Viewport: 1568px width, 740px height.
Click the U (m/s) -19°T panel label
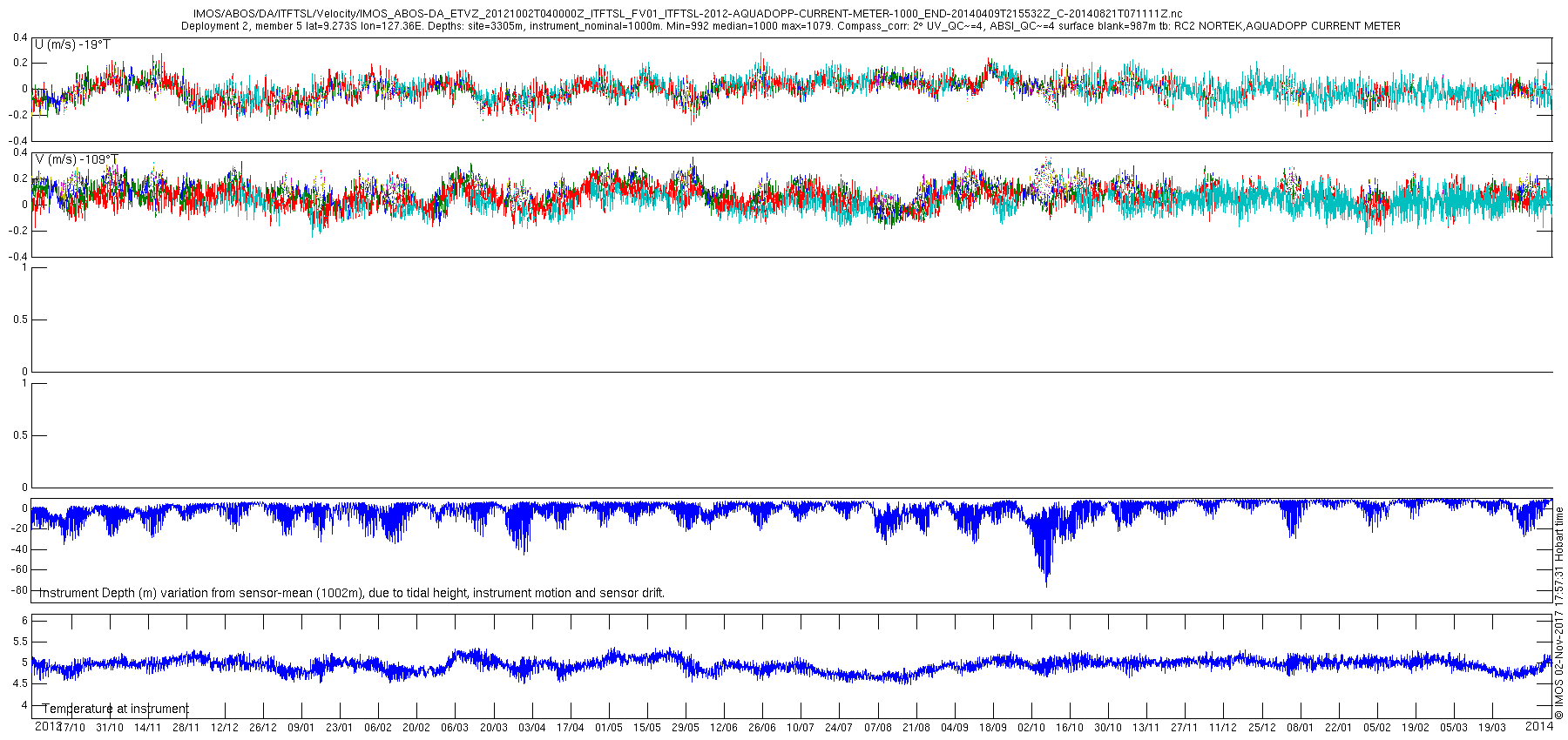point(72,44)
